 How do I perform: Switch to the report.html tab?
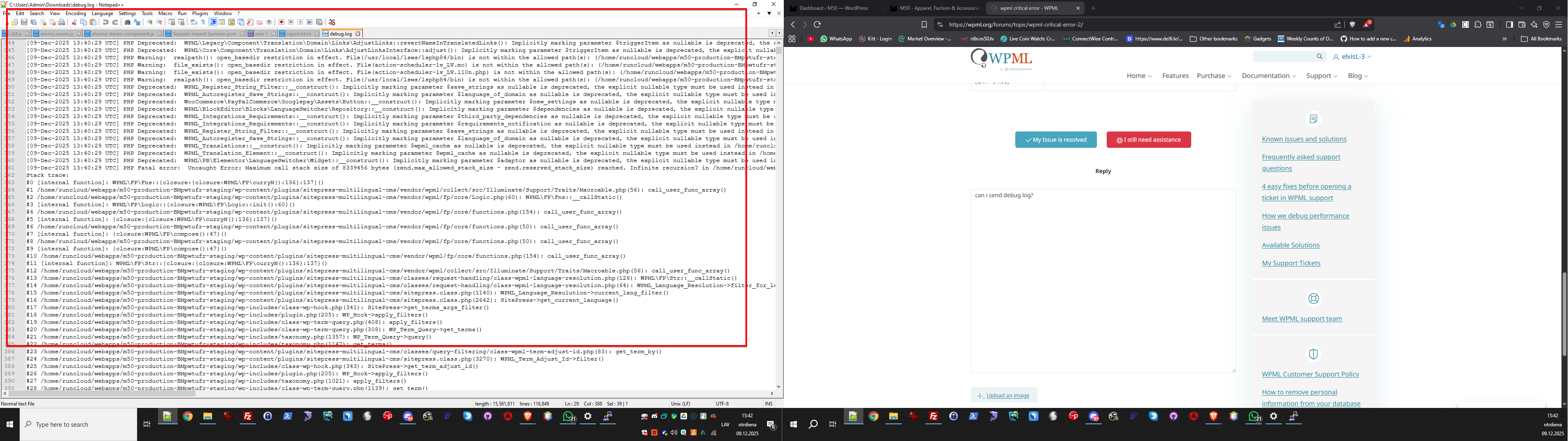point(298,34)
